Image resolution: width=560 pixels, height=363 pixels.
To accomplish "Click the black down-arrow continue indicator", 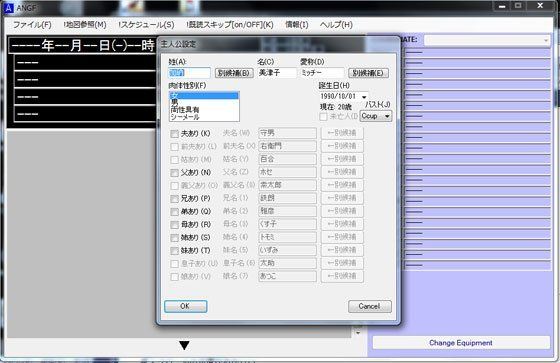I will point(184,345).
